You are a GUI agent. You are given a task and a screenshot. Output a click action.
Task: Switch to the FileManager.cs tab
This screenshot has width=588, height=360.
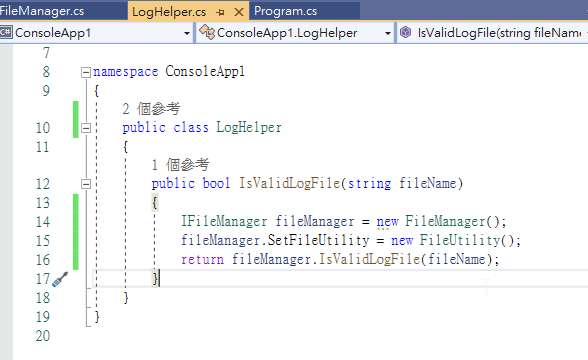click(x=42, y=11)
